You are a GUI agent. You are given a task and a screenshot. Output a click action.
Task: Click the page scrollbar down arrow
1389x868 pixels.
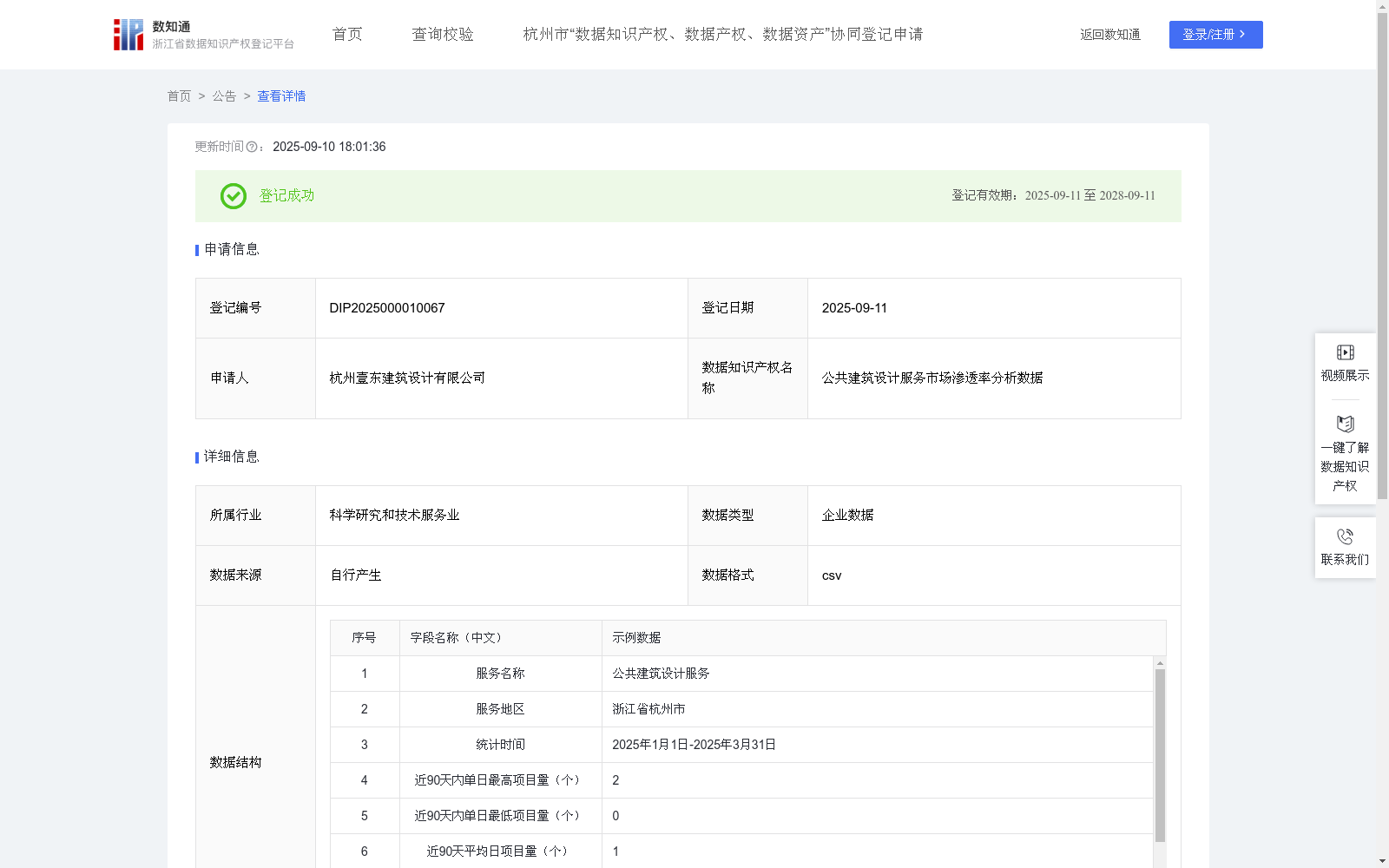1382,861
